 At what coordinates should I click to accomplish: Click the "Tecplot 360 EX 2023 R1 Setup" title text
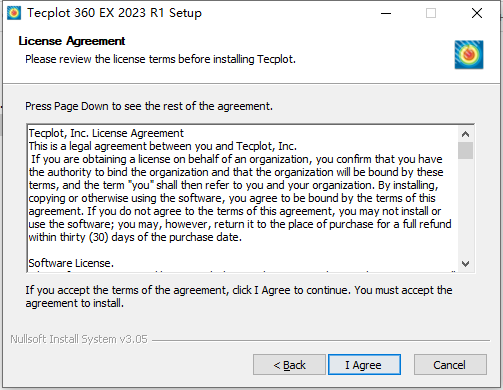[114, 13]
